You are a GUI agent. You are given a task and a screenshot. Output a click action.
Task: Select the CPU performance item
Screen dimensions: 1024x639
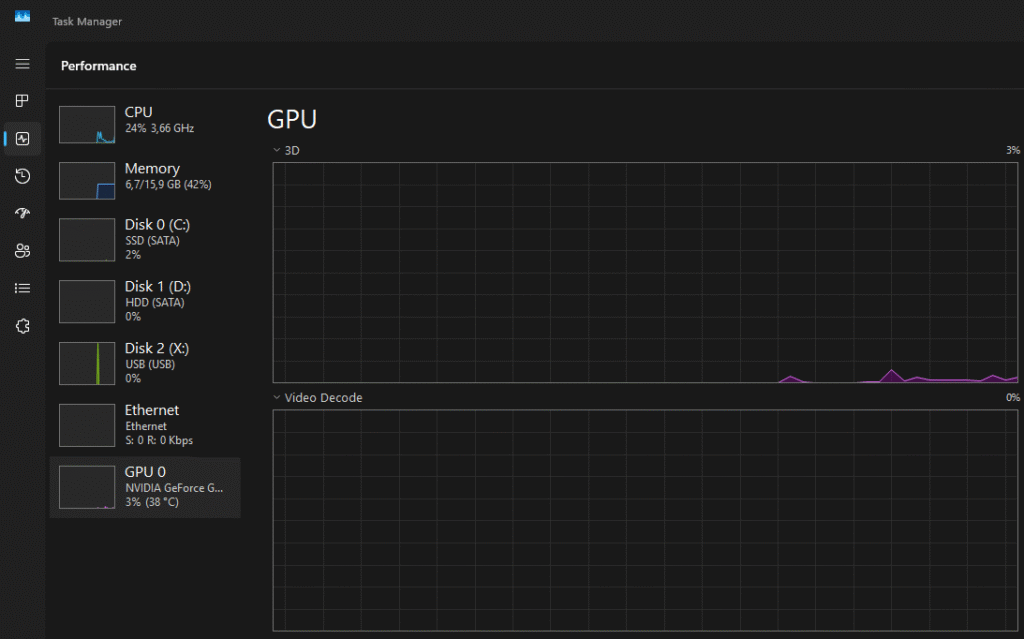coord(145,124)
